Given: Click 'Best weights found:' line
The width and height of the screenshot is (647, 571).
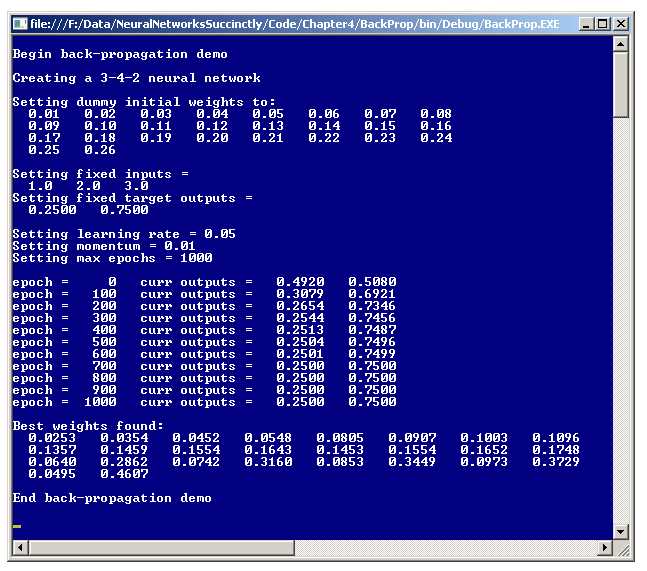Looking at the screenshot, I should tap(88, 426).
